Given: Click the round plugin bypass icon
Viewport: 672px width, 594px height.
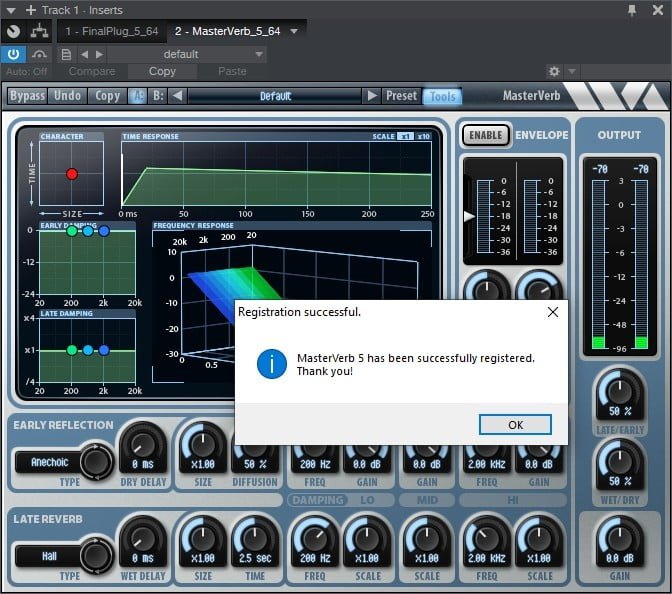Looking at the screenshot, I should click(x=13, y=31).
